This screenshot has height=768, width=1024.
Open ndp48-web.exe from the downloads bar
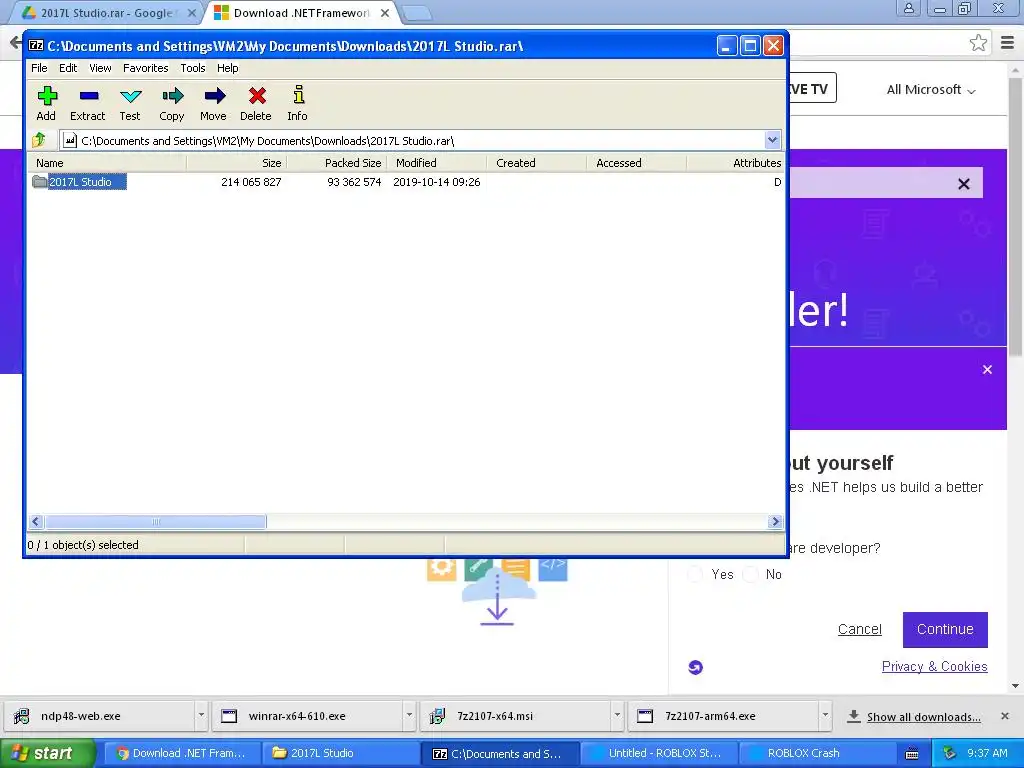(99, 716)
